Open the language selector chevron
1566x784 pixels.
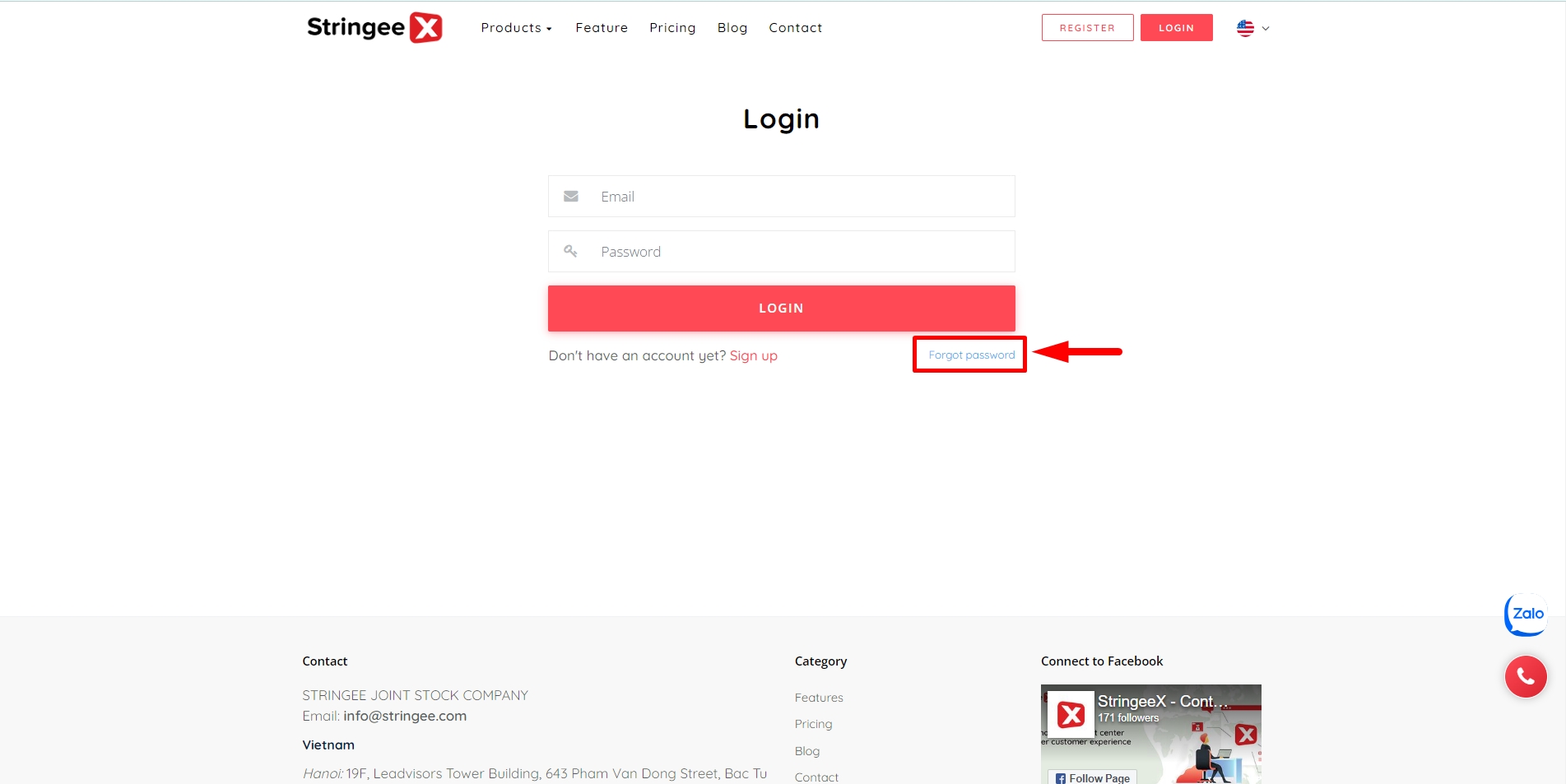1266,29
